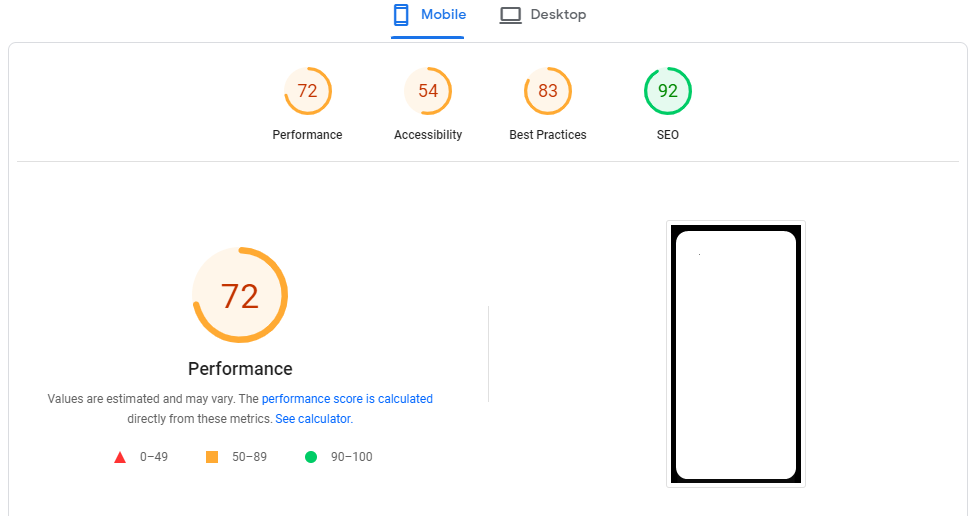The height and width of the screenshot is (516, 976).
Task: Click the red triangle legend icon
Action: pyautogui.click(x=120, y=457)
